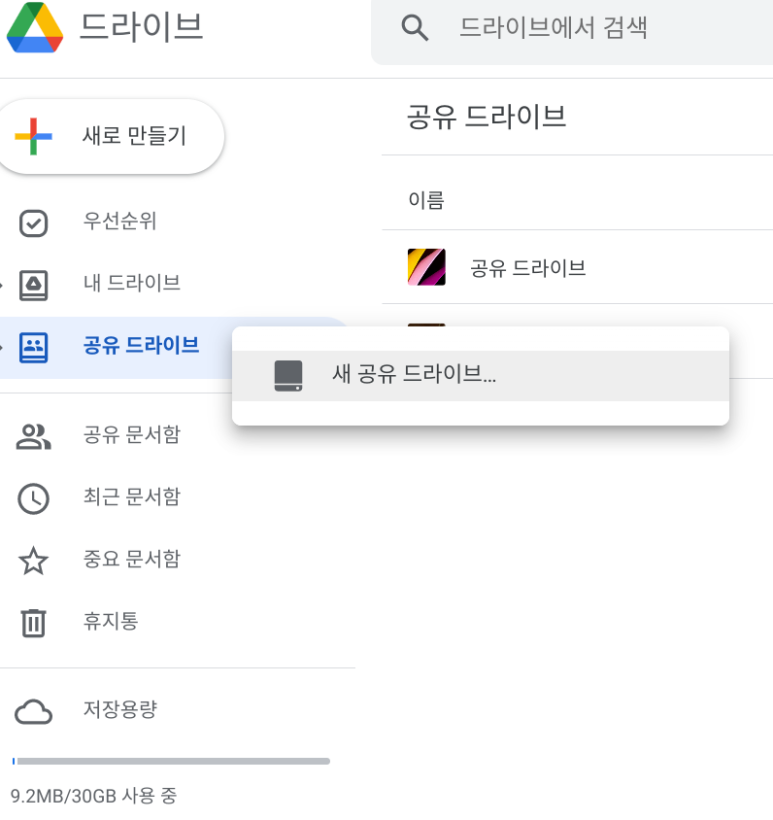Select 공유 드라이브 in the sidebar
The image size is (773, 820).
tap(141, 346)
